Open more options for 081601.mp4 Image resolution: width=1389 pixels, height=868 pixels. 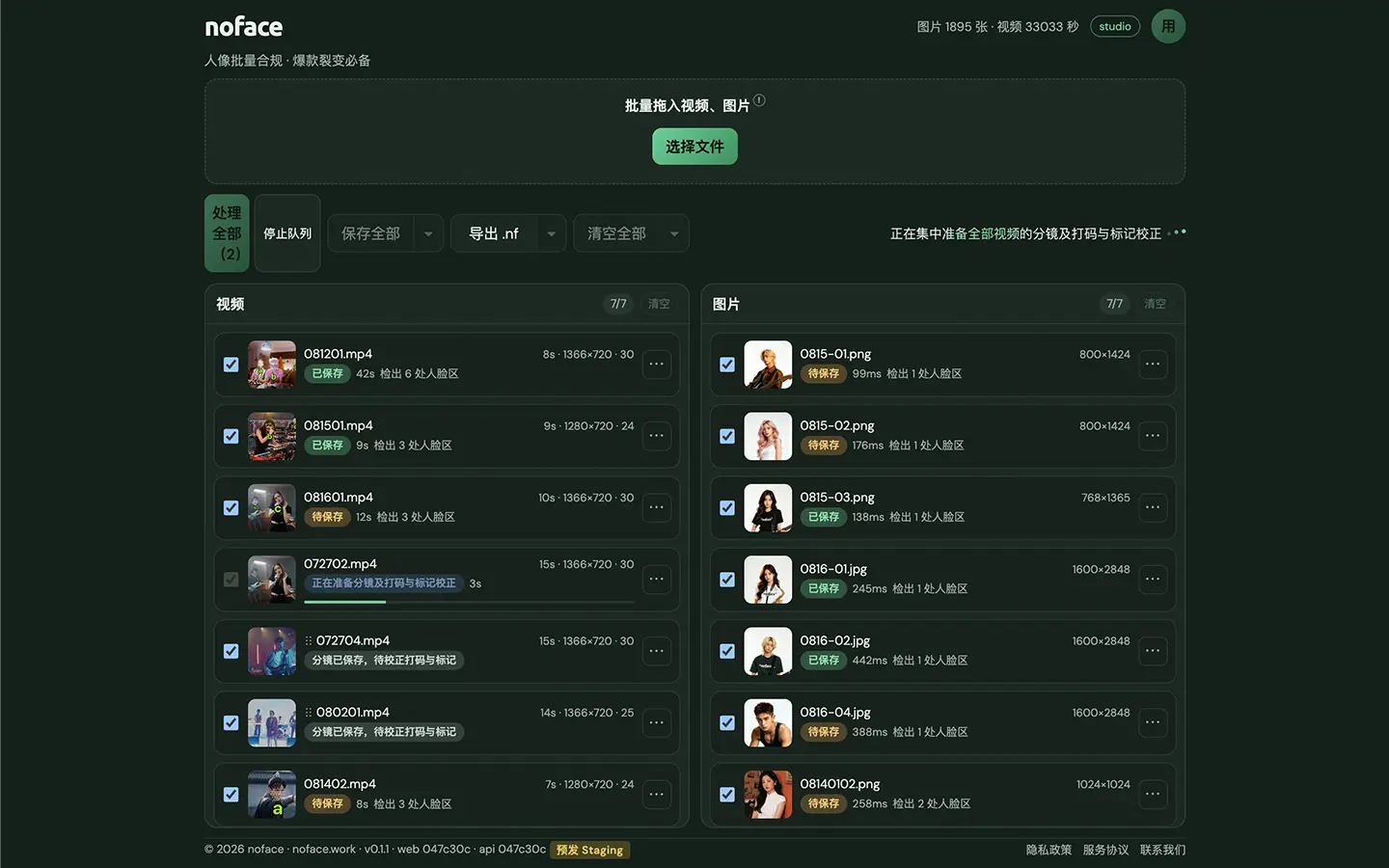pyautogui.click(x=657, y=507)
